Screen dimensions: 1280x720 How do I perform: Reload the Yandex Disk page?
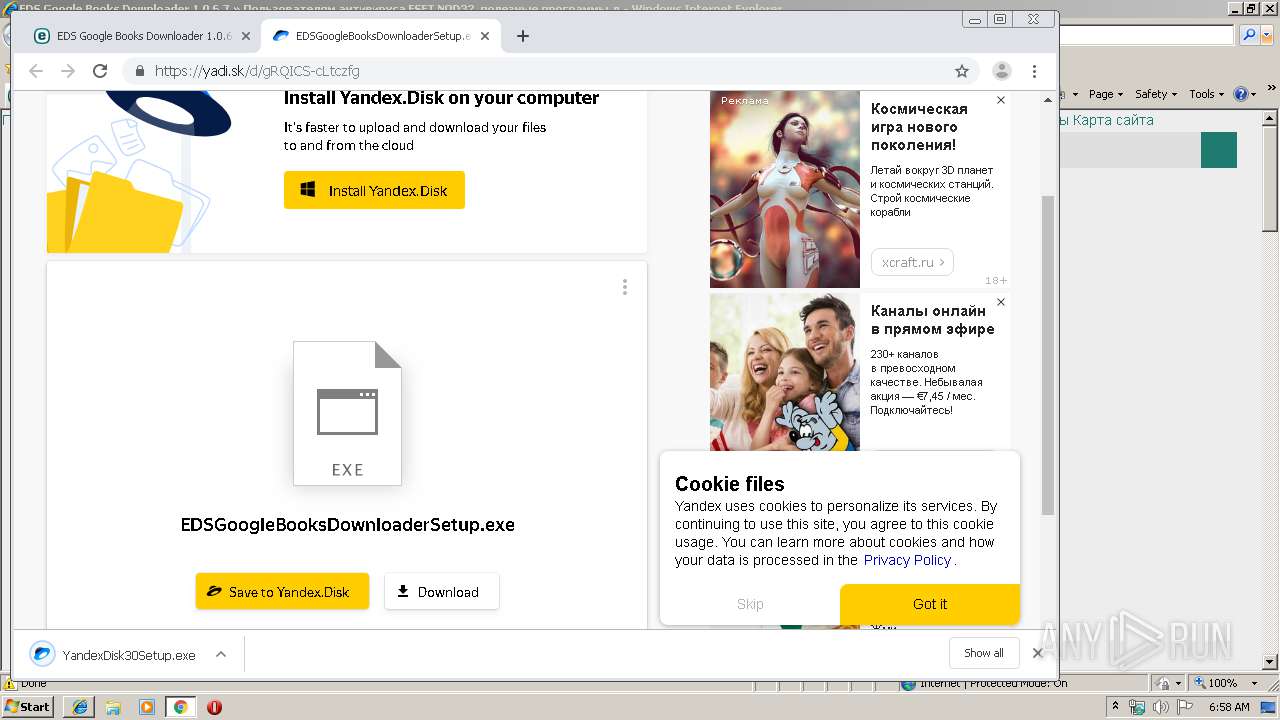coord(100,71)
